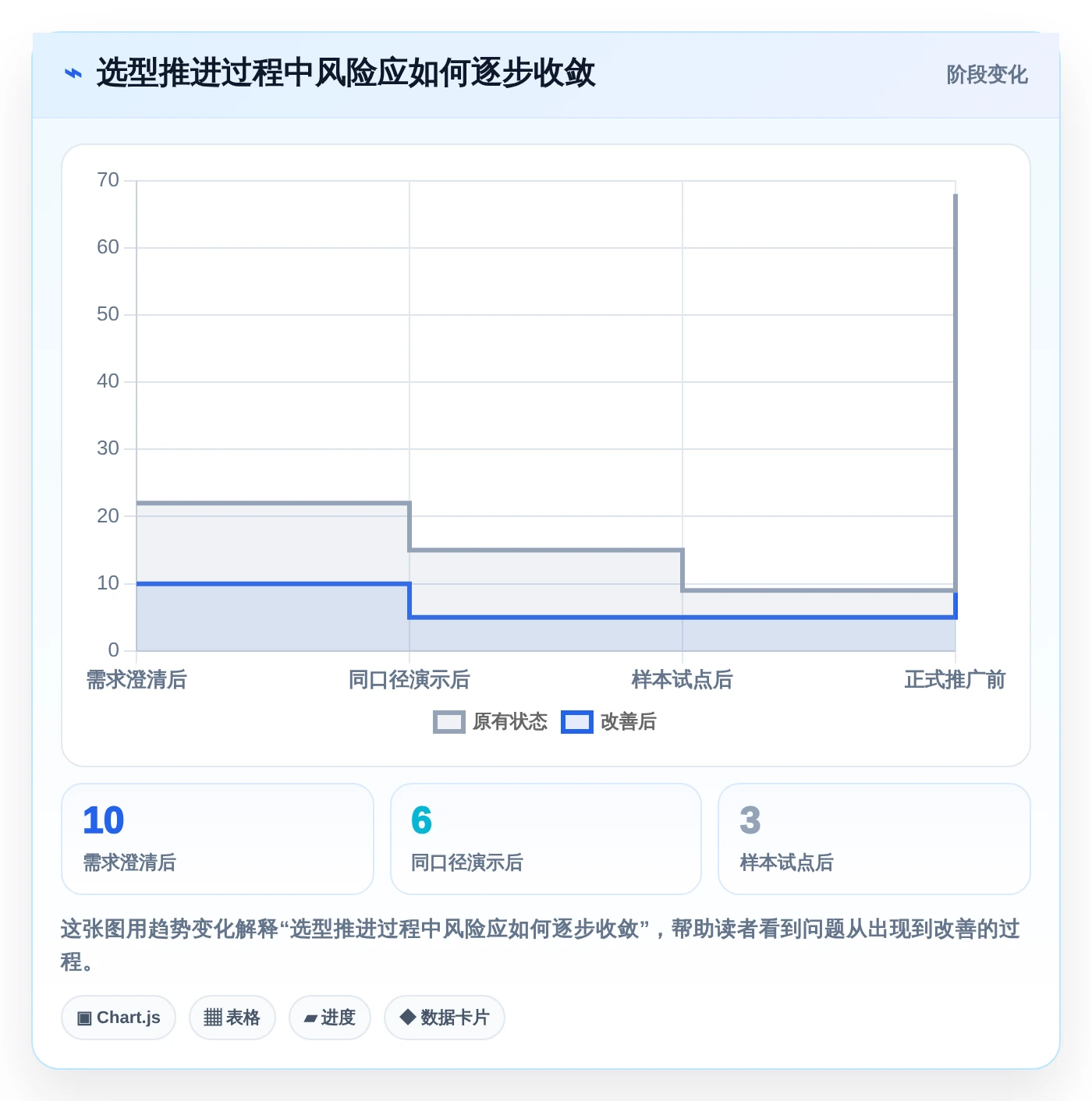Click the x-axis label 样本试点后
This screenshot has height=1101, width=1092.
pyautogui.click(x=682, y=680)
